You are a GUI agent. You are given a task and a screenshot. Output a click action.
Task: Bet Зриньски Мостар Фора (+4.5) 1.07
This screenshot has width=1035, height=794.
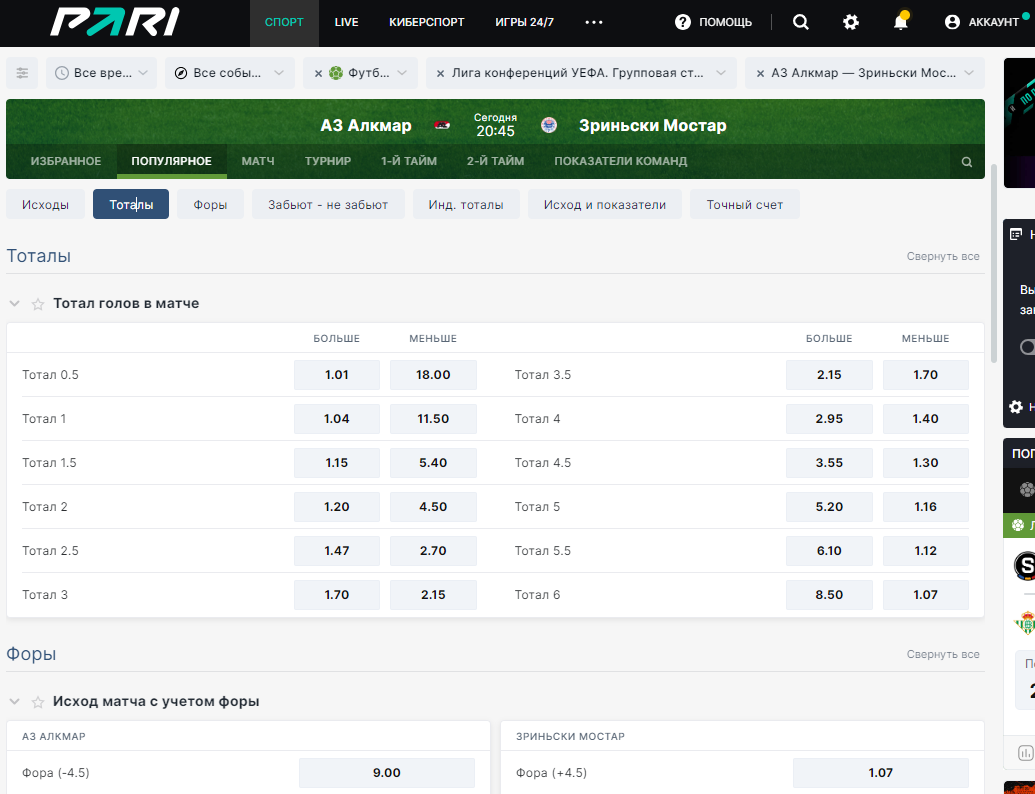[881, 773]
